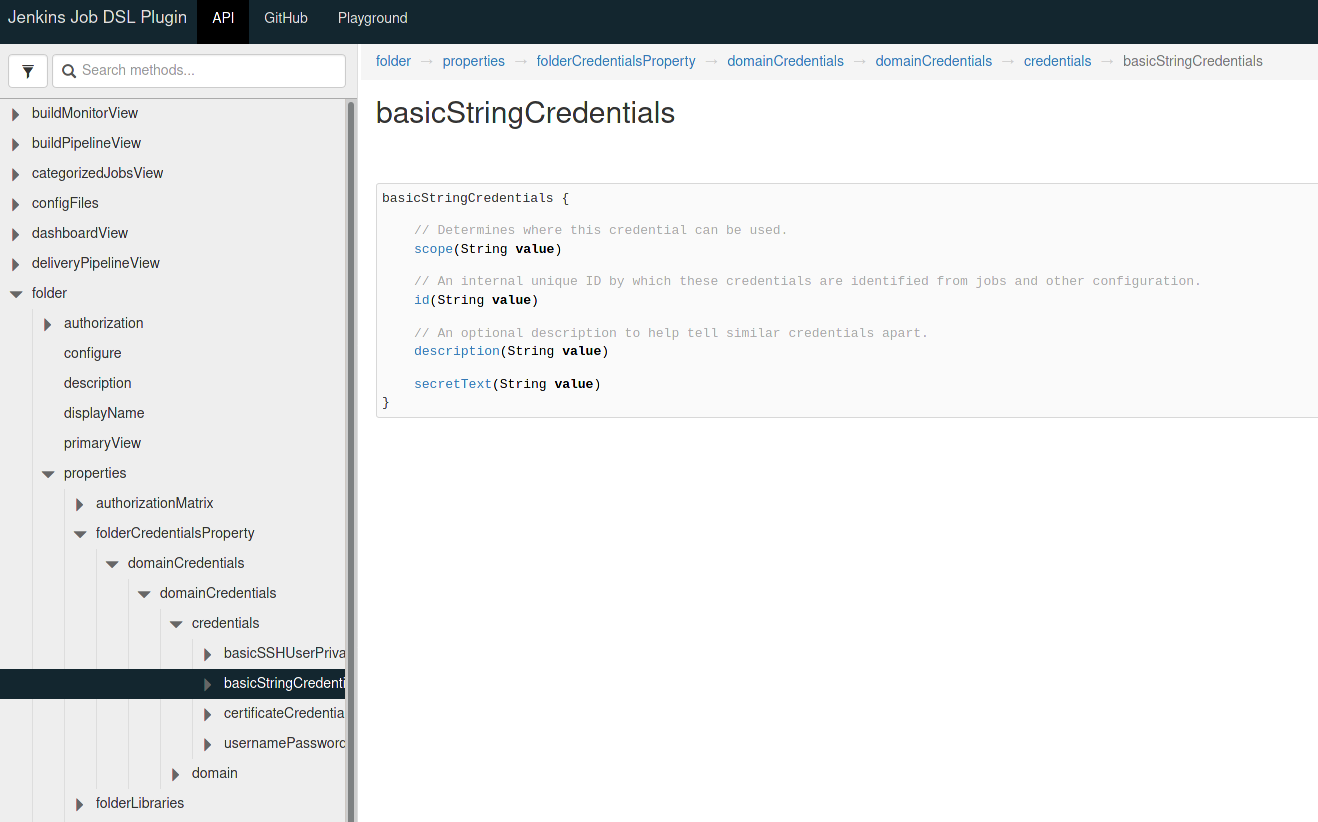Collapse folderCredentialsProperty tree arrow
The width and height of the screenshot is (1318, 822).
pos(80,534)
